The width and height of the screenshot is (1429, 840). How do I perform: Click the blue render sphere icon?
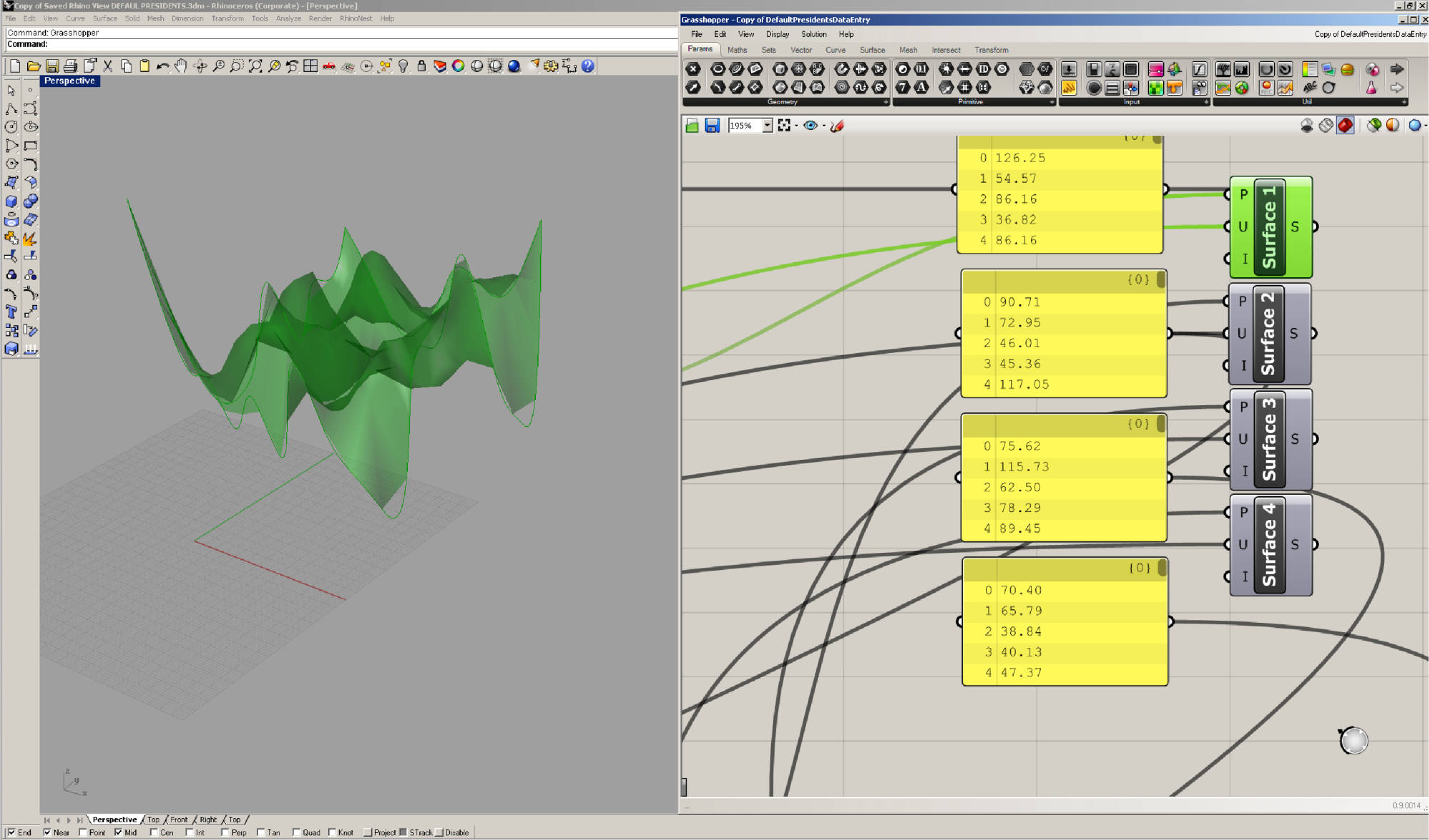[x=514, y=66]
